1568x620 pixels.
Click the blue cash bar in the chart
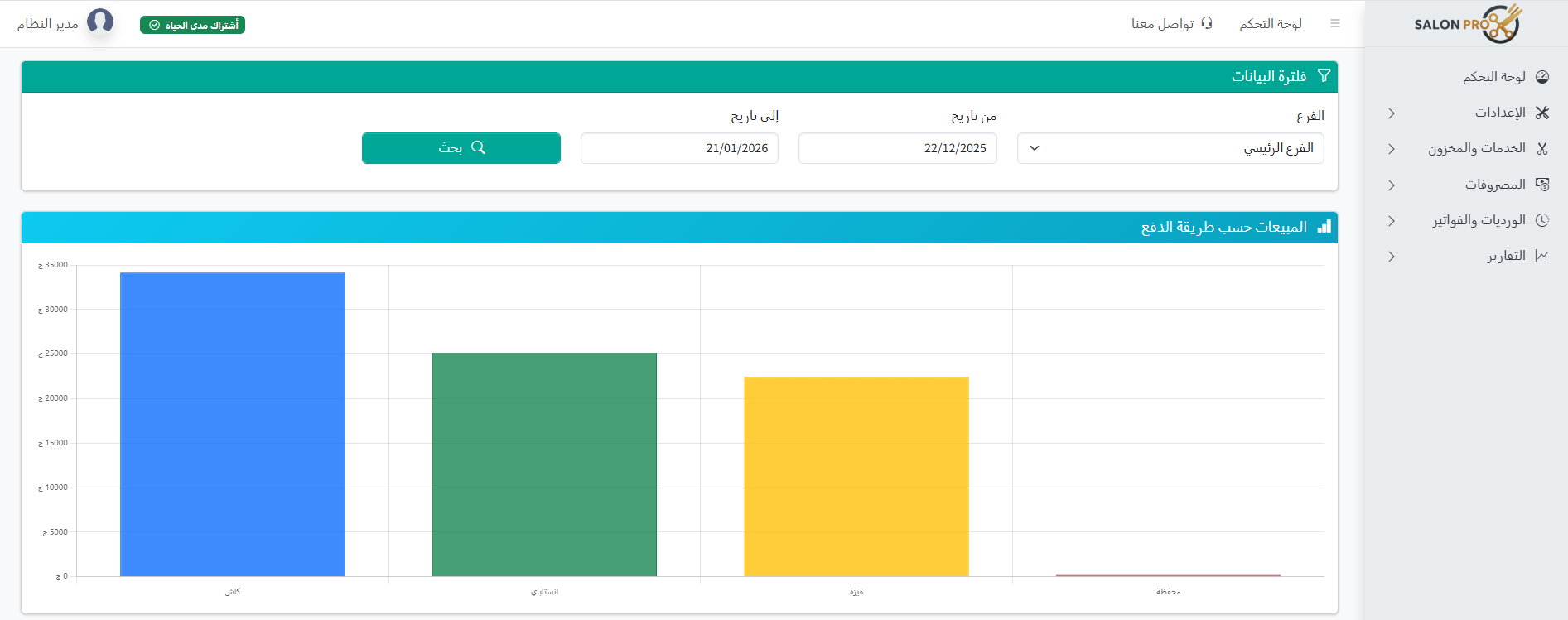(x=232, y=424)
